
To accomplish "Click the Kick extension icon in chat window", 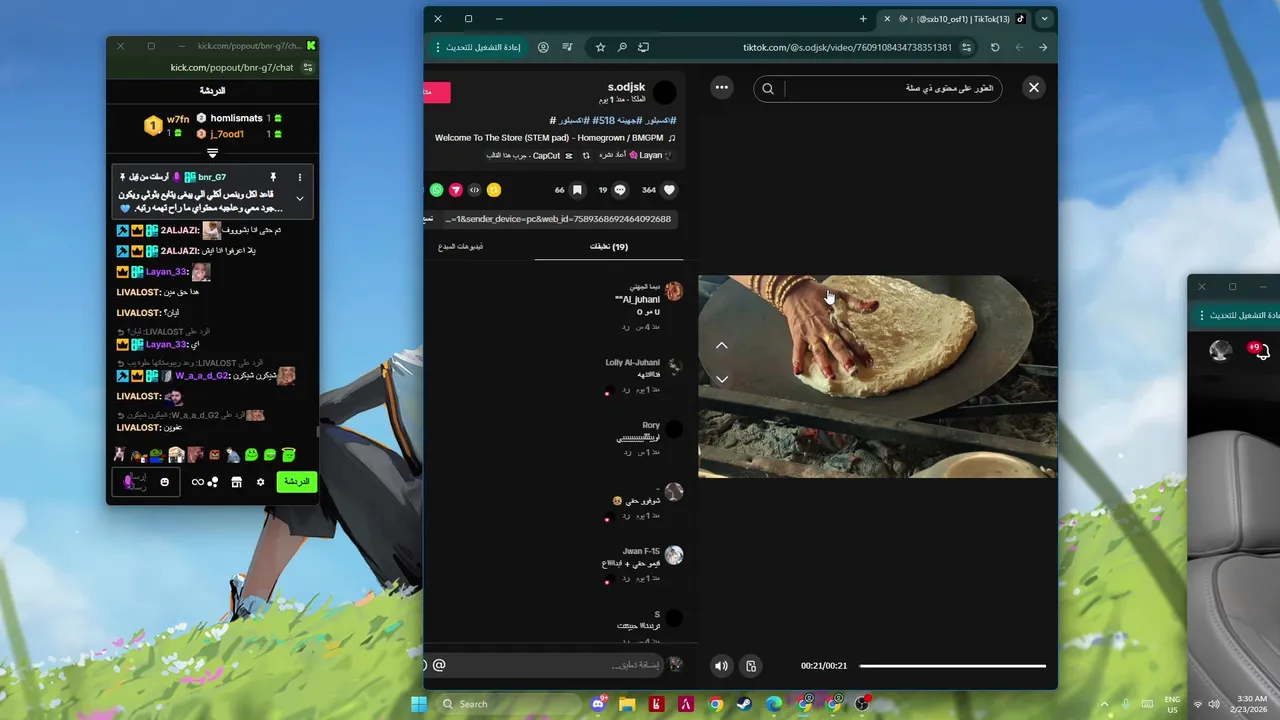I will [x=311, y=45].
